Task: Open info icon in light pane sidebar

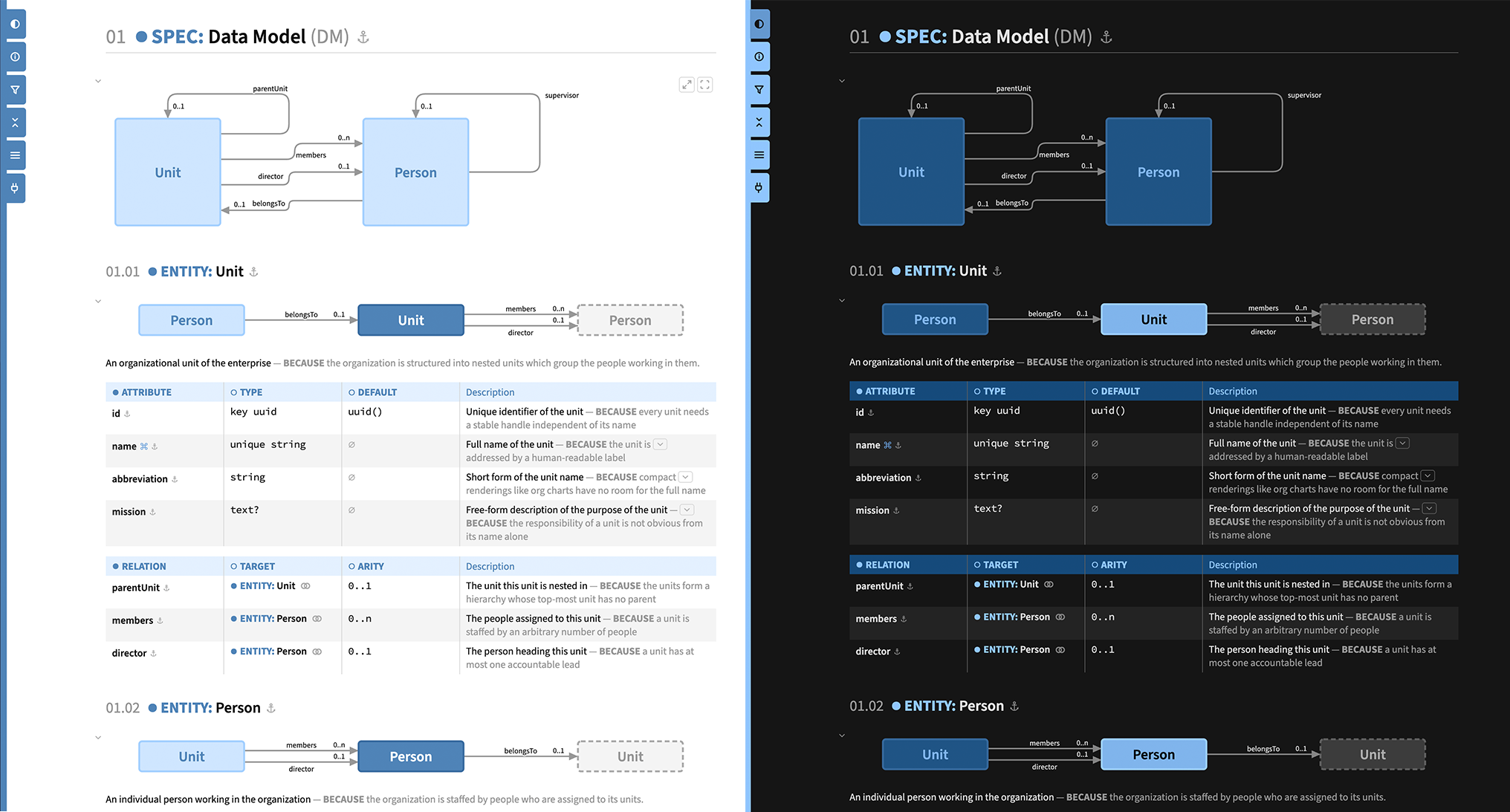Action: [15, 56]
